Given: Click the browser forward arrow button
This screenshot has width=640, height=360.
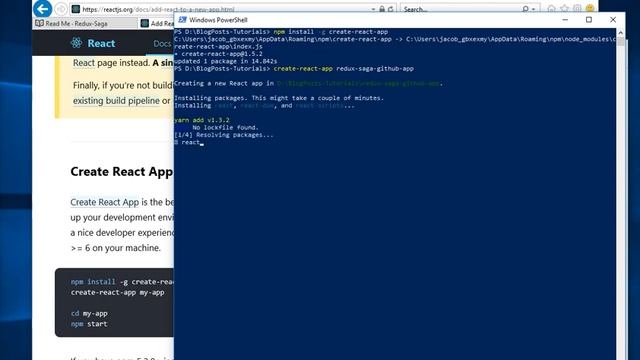Looking at the screenshot, I should click(x=61, y=9).
